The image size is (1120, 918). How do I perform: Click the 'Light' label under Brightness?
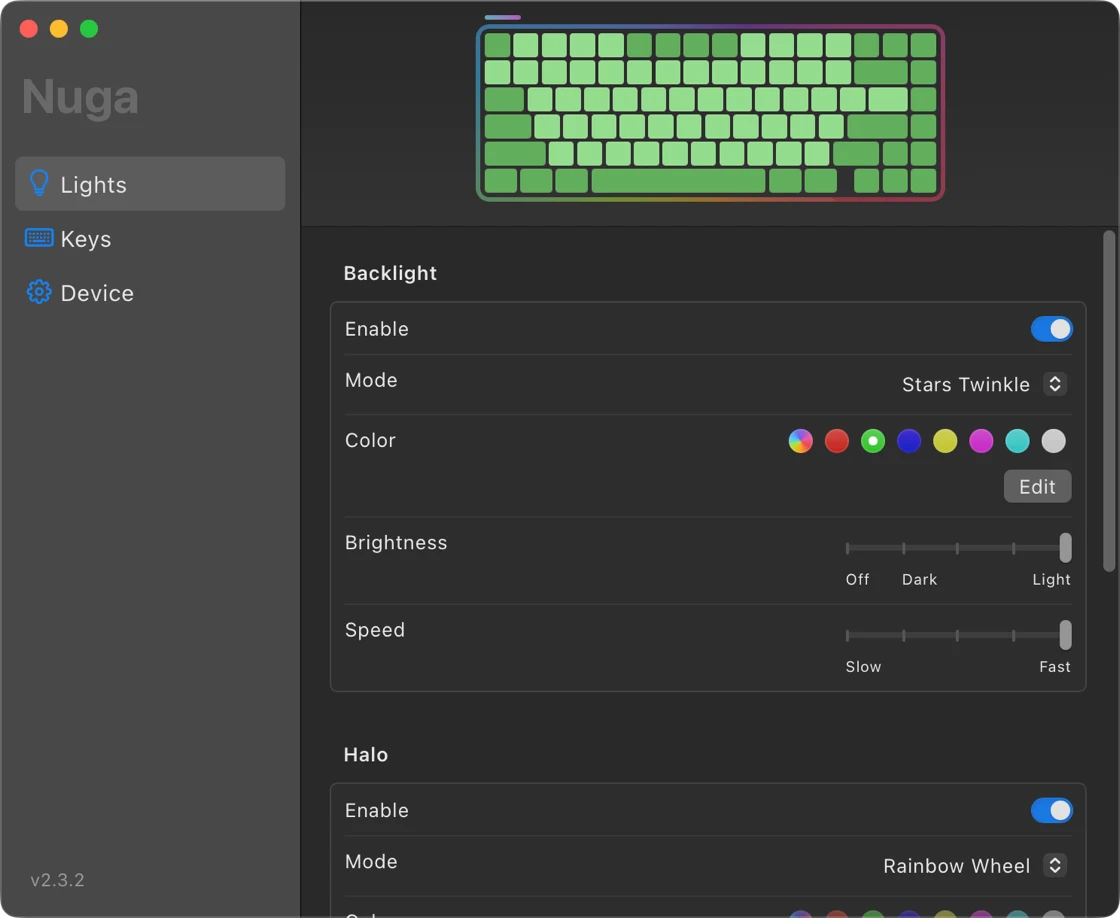[x=1051, y=579]
